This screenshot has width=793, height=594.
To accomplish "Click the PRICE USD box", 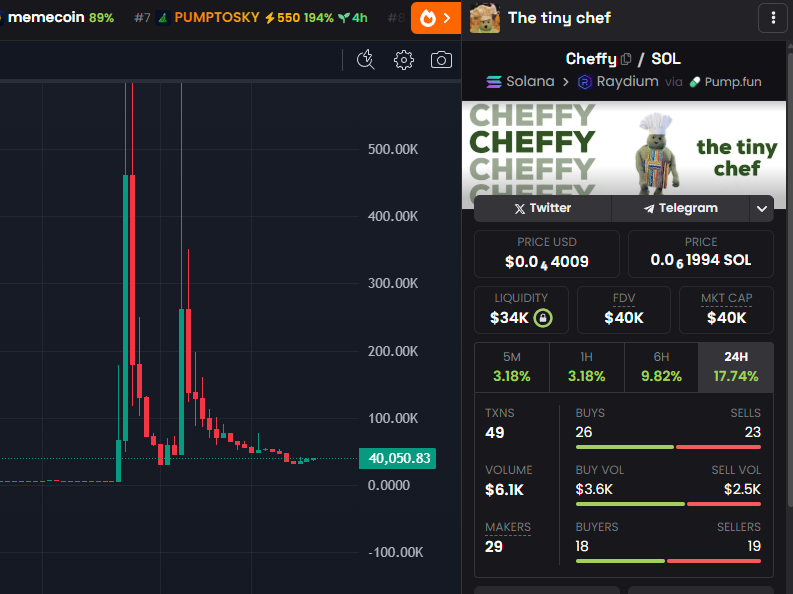I will pyautogui.click(x=547, y=254).
